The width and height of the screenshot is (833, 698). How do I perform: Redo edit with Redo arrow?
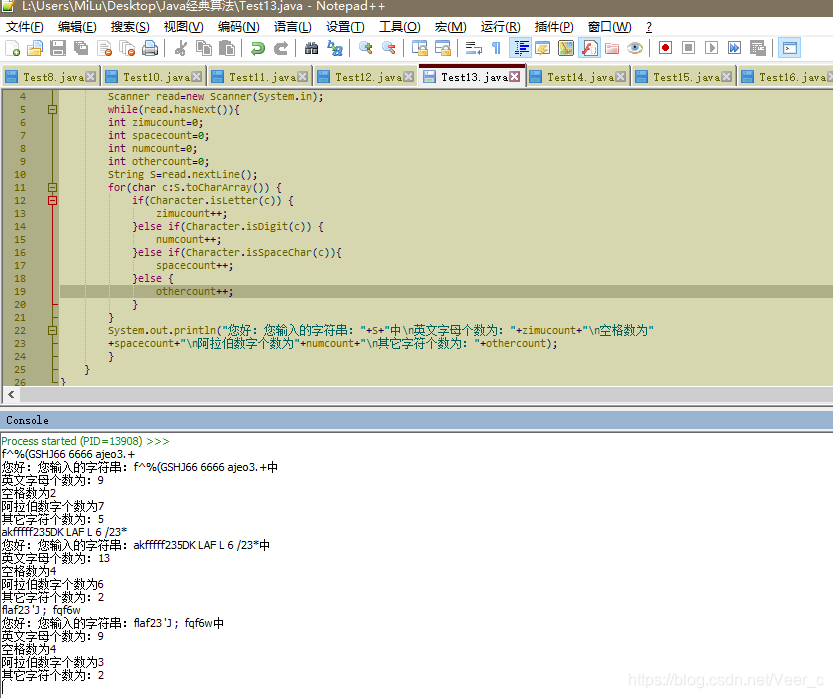(x=280, y=48)
